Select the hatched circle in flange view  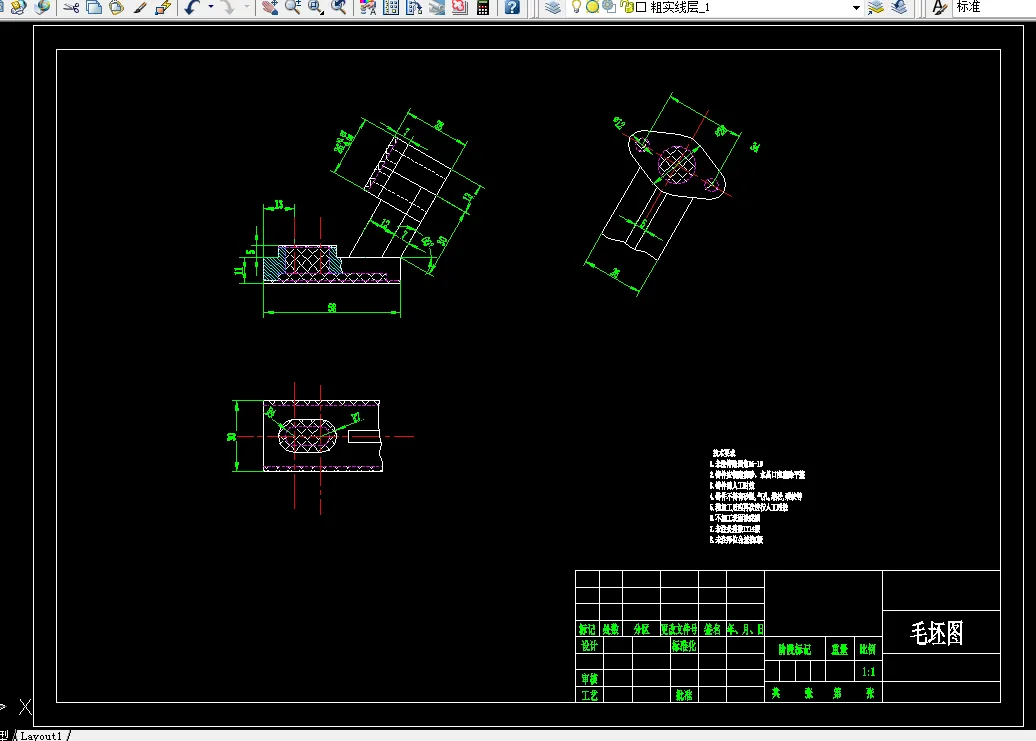pos(677,164)
